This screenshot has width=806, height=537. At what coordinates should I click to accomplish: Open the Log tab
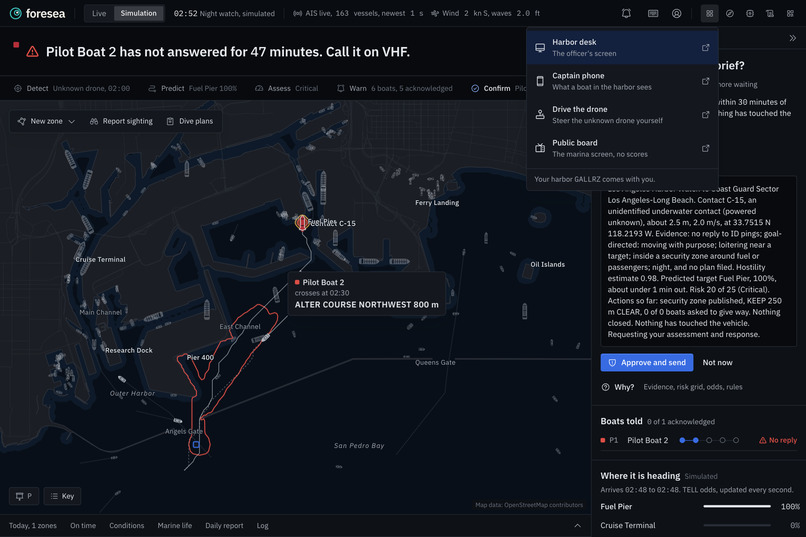(x=262, y=526)
